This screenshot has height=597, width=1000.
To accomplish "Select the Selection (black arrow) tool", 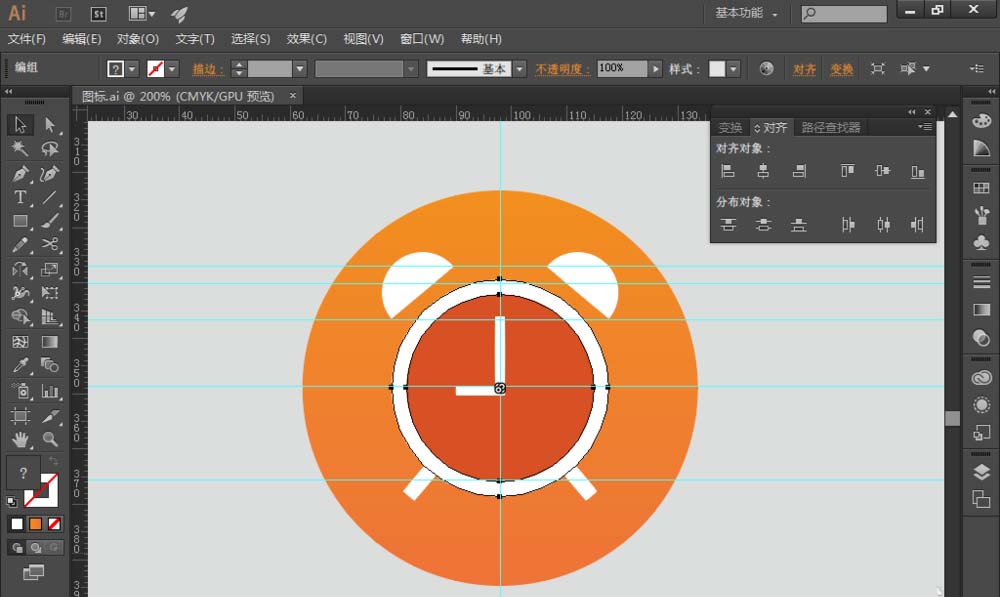I will pos(20,124).
